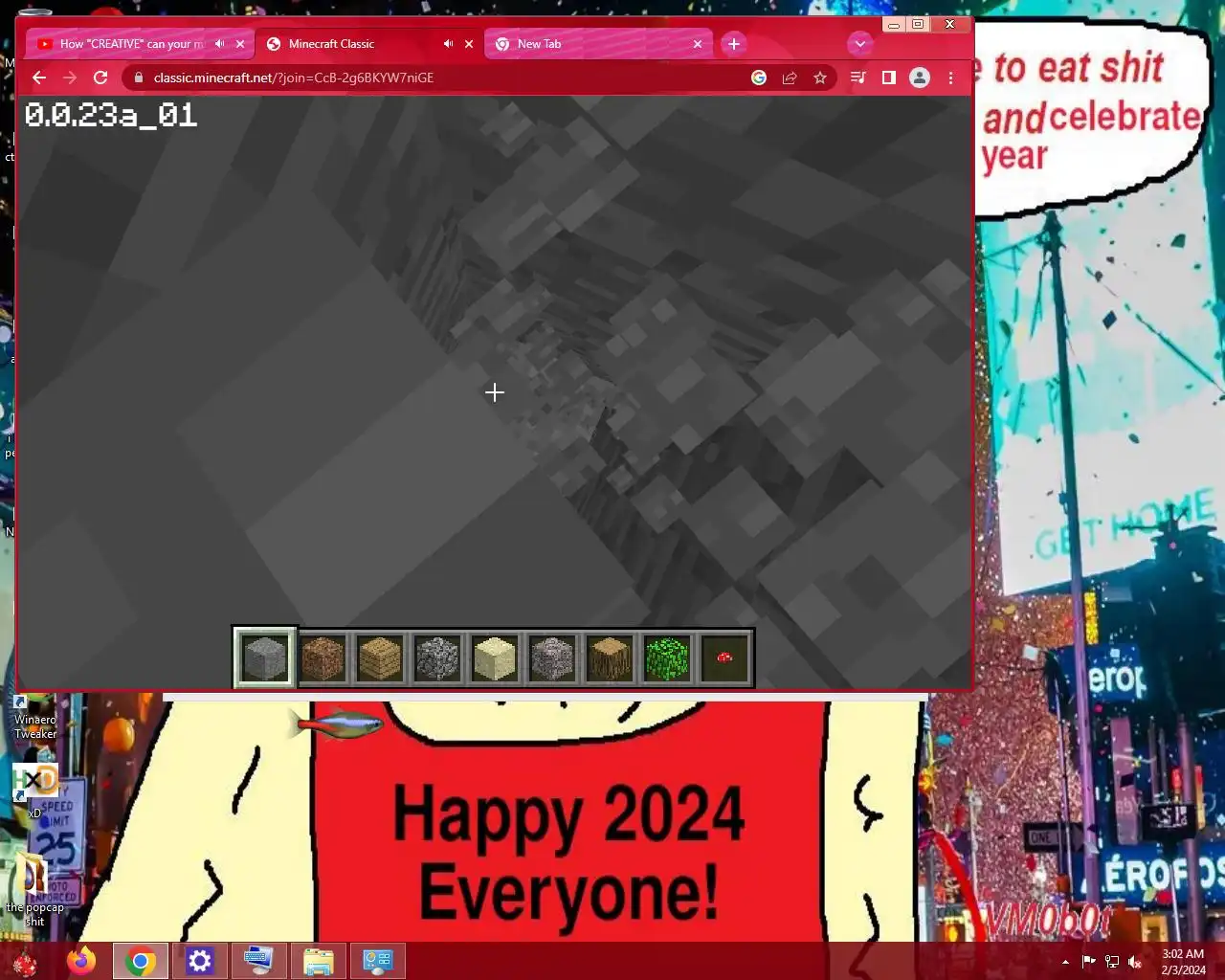Open Chrome side panel
1225x980 pixels.
(889, 78)
